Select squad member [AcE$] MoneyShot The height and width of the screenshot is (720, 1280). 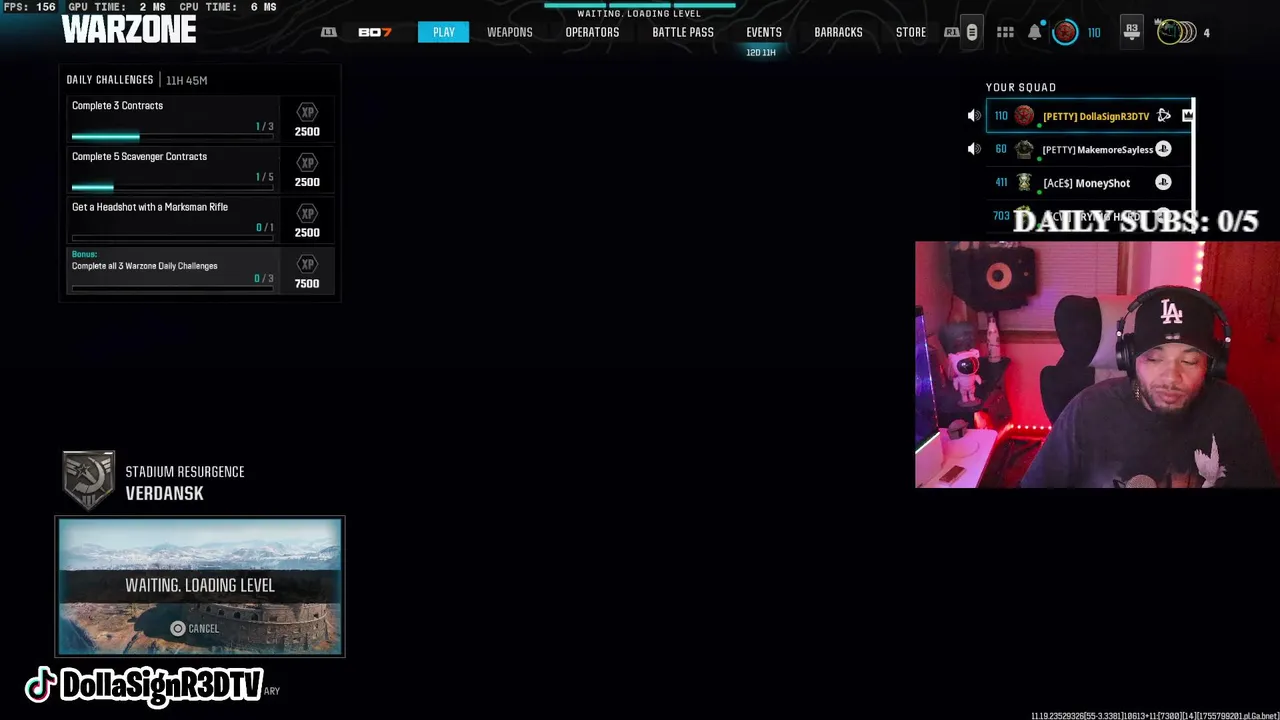[x=1090, y=183]
